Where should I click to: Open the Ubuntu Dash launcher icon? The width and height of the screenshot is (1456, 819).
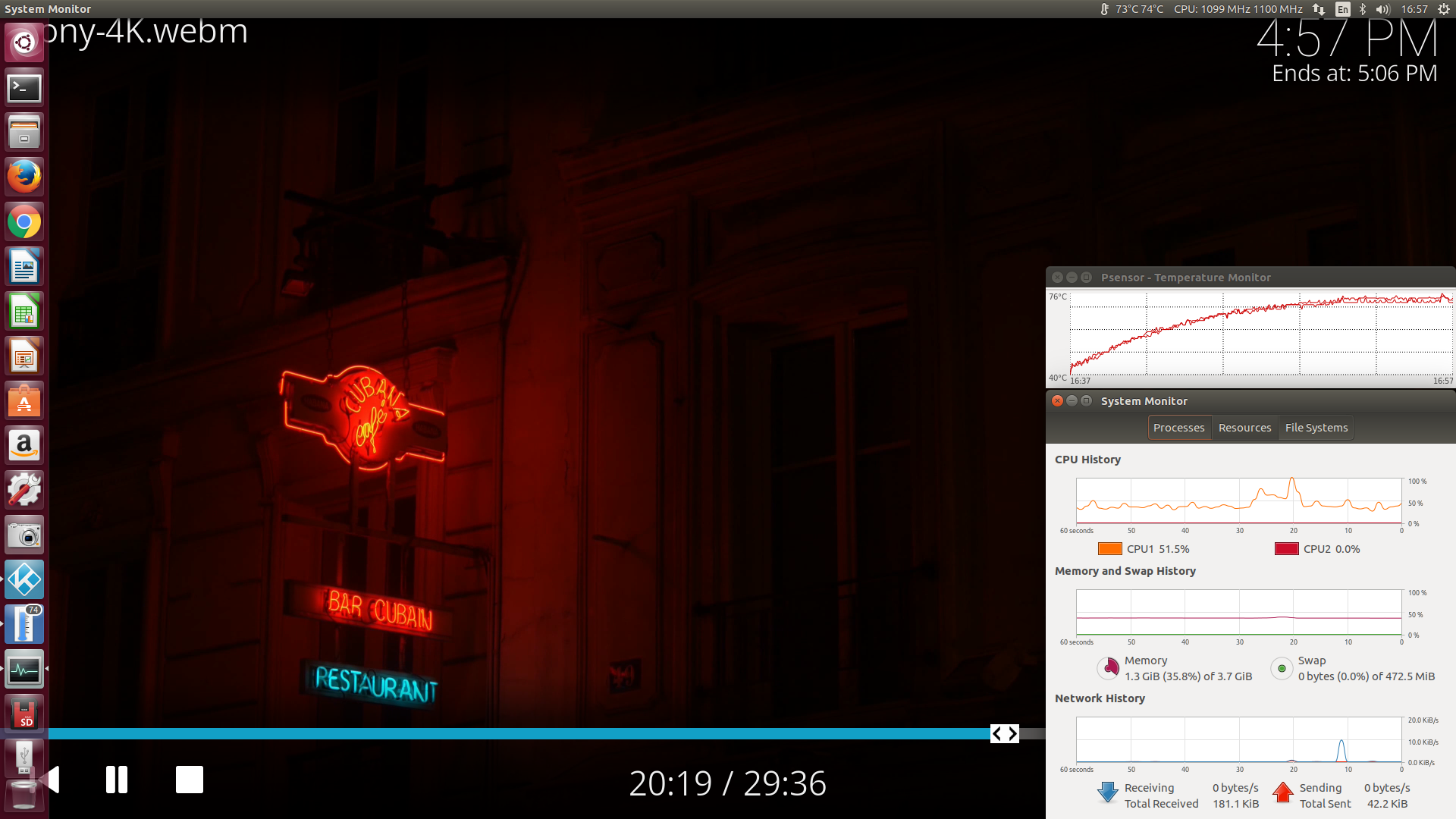click(24, 42)
